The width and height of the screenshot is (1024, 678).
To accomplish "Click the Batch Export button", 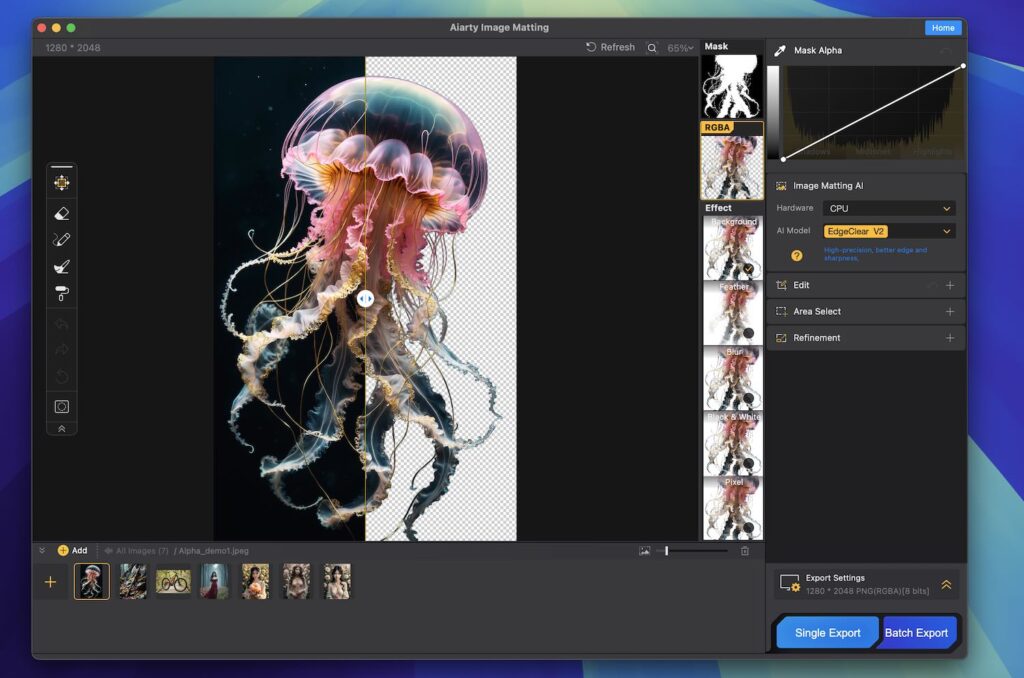I will click(916, 633).
